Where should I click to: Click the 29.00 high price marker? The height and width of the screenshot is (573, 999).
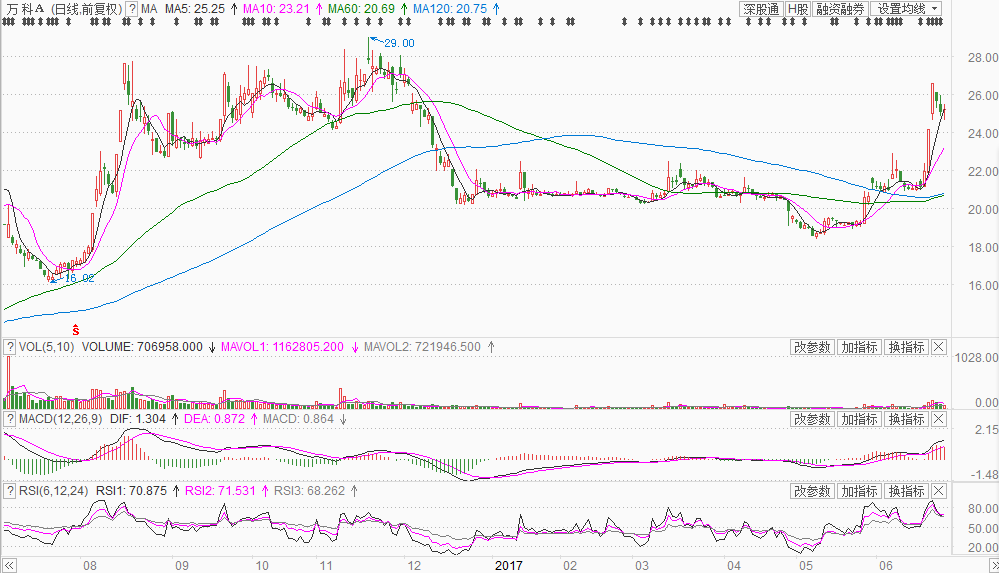pos(399,43)
